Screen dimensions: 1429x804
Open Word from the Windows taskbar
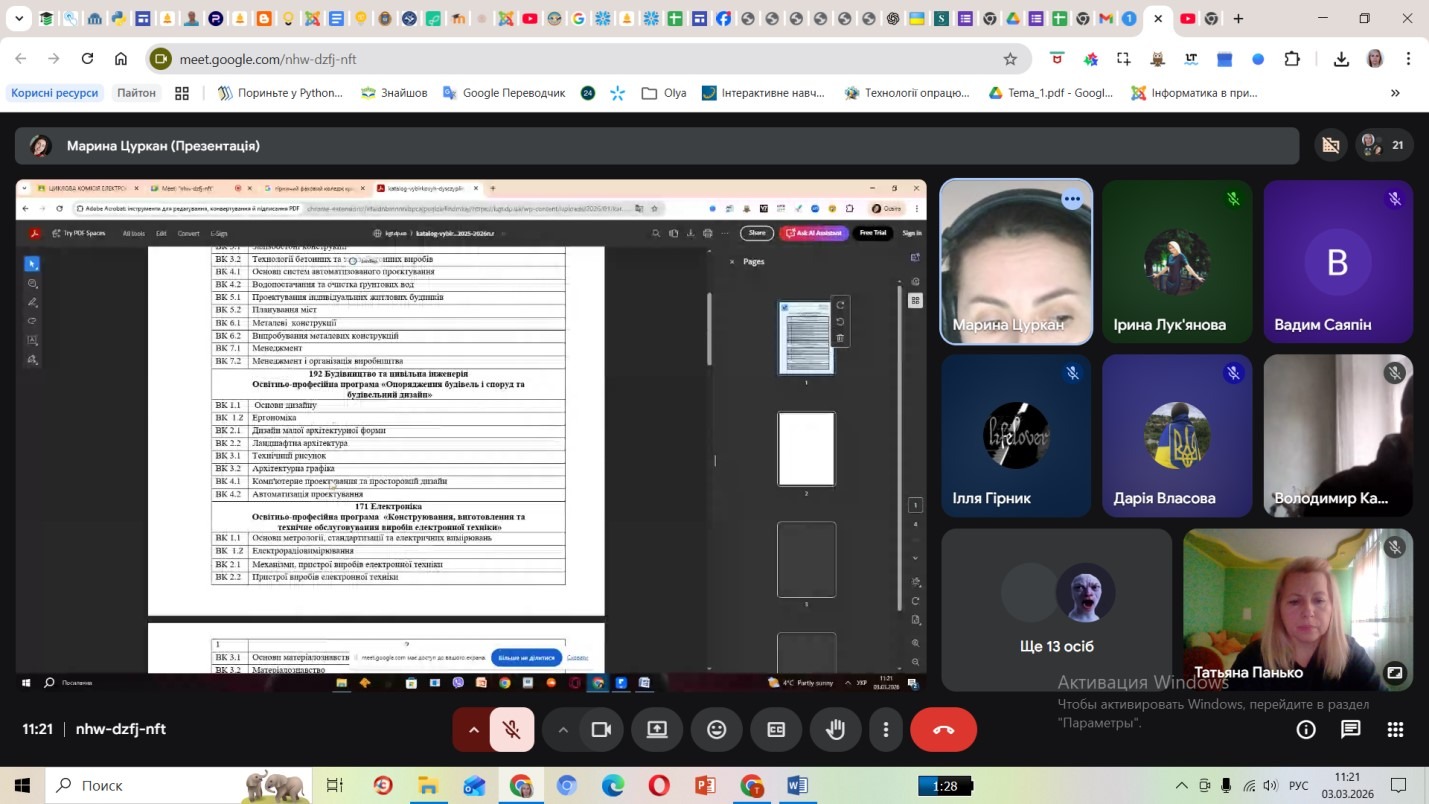(797, 786)
